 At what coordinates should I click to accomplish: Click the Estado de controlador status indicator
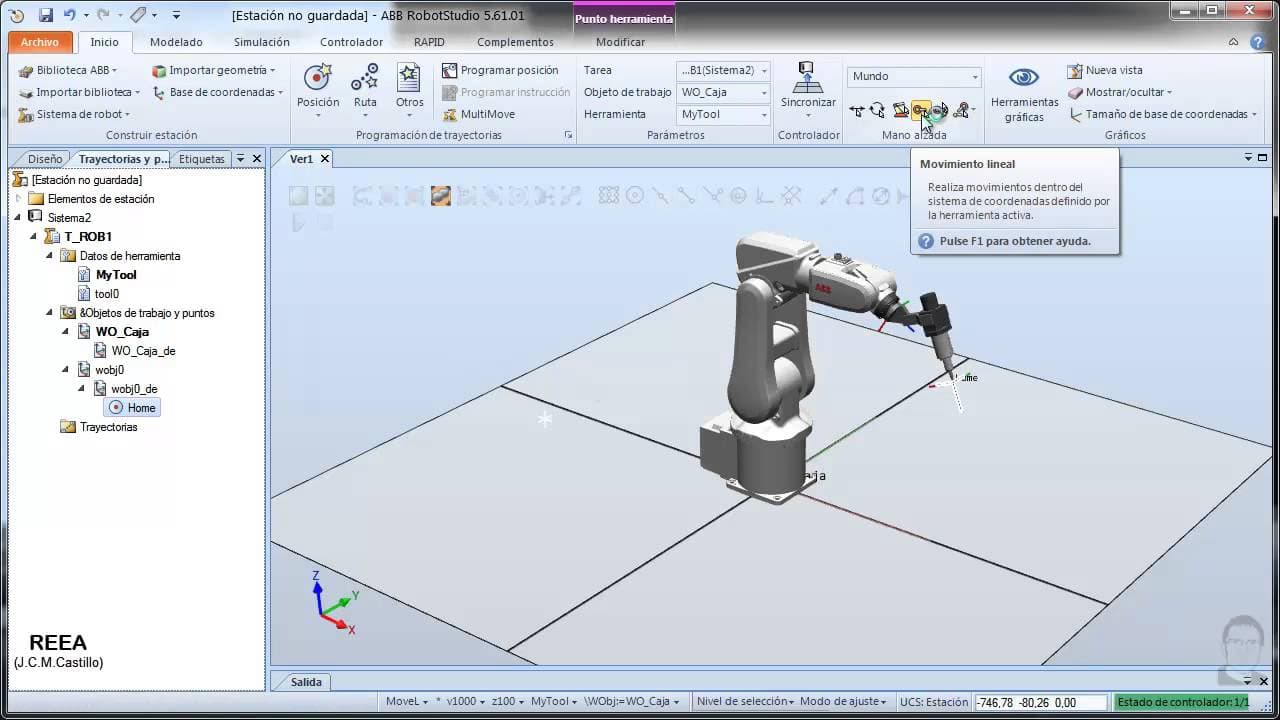(1183, 703)
